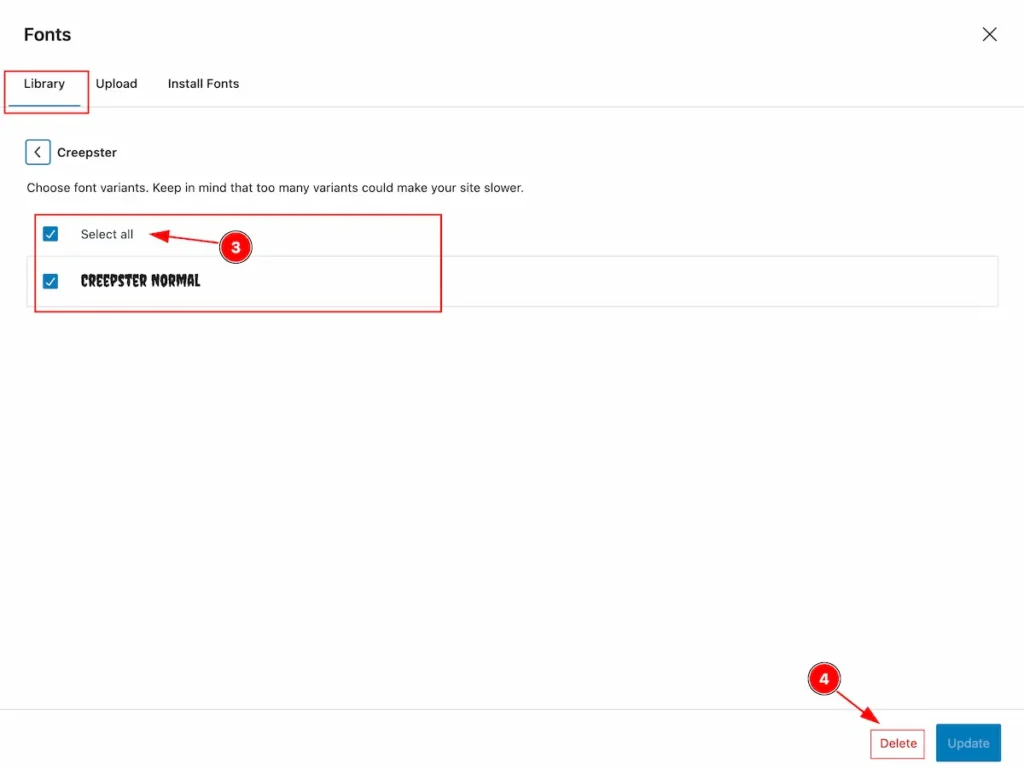
Task: Click the Fonts dialog title
Action: pyautogui.click(x=47, y=35)
